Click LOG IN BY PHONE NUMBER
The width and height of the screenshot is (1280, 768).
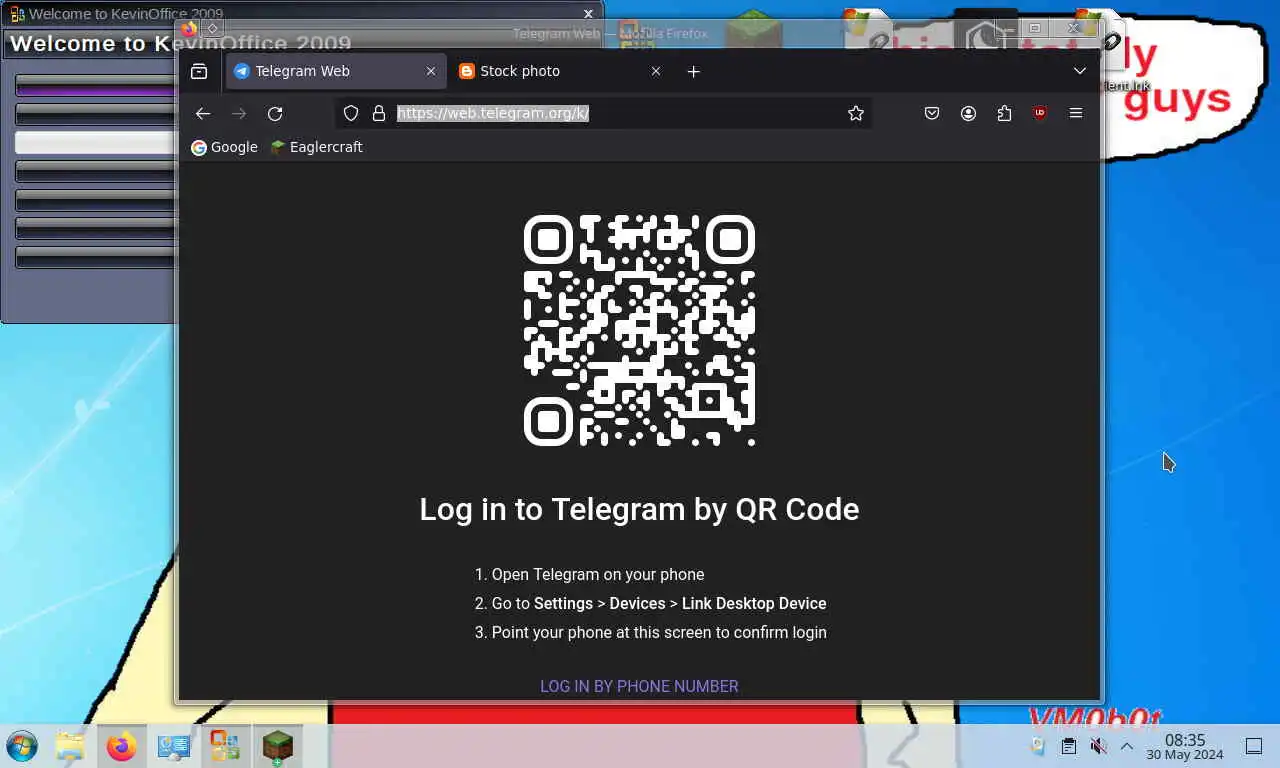click(639, 686)
